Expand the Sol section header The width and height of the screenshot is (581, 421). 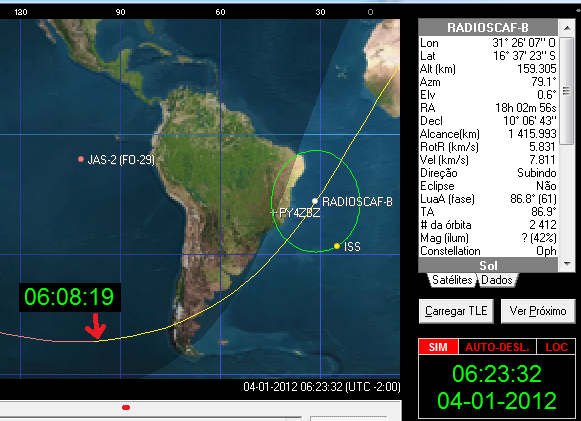click(x=488, y=265)
